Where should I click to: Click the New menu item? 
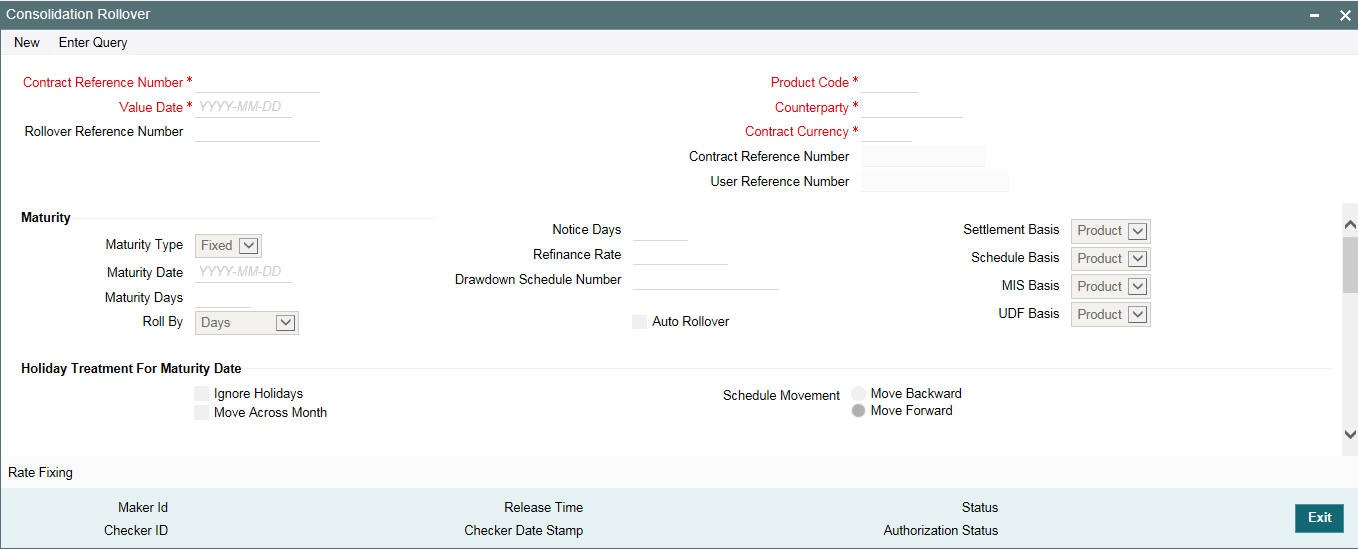[27, 42]
